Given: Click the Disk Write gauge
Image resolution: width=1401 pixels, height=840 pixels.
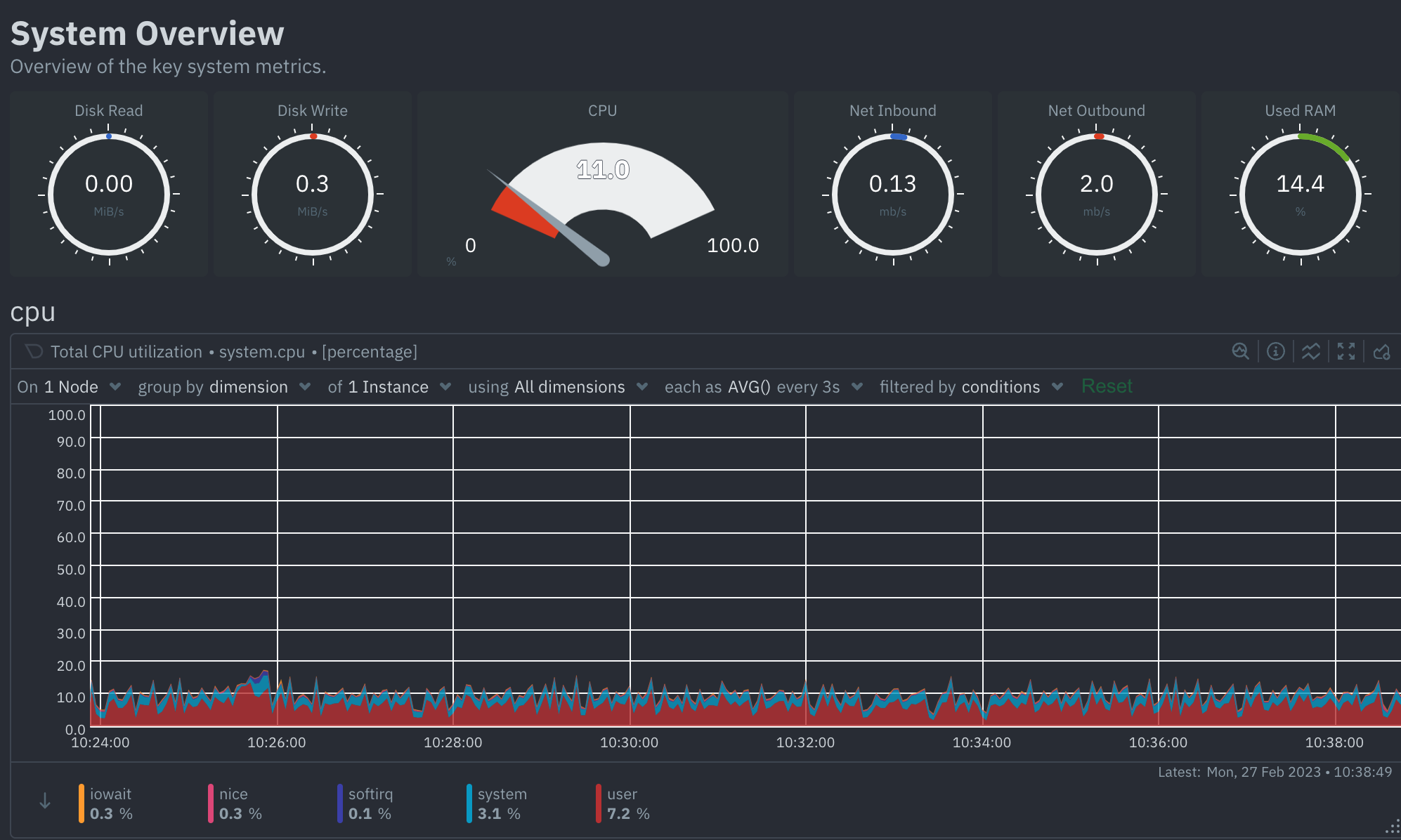Looking at the screenshot, I should (313, 184).
